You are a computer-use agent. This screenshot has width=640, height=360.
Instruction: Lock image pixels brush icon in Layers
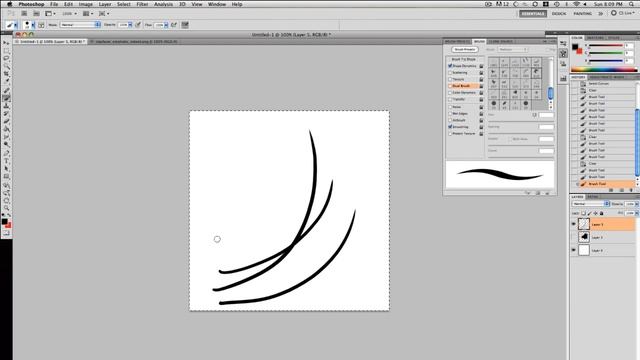pyautogui.click(x=589, y=213)
